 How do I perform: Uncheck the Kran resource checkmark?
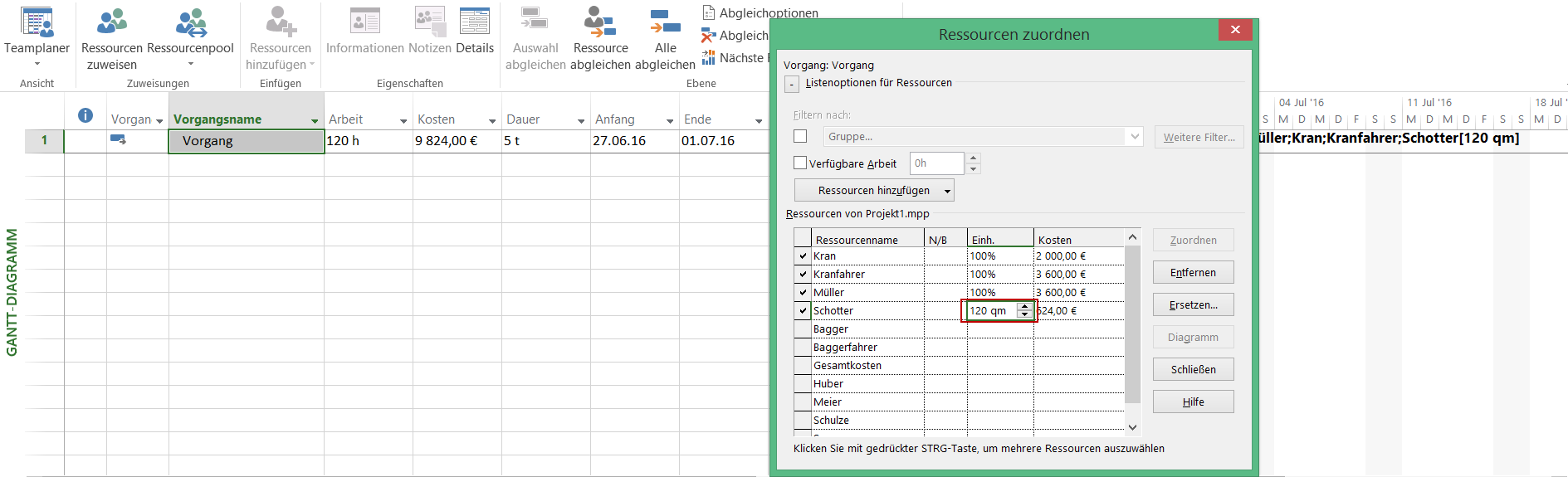point(803,256)
